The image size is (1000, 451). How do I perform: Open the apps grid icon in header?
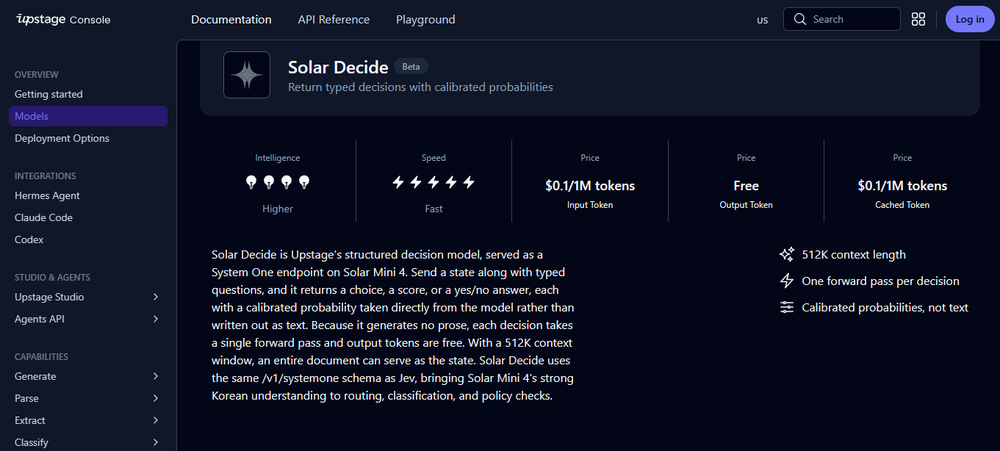click(918, 19)
